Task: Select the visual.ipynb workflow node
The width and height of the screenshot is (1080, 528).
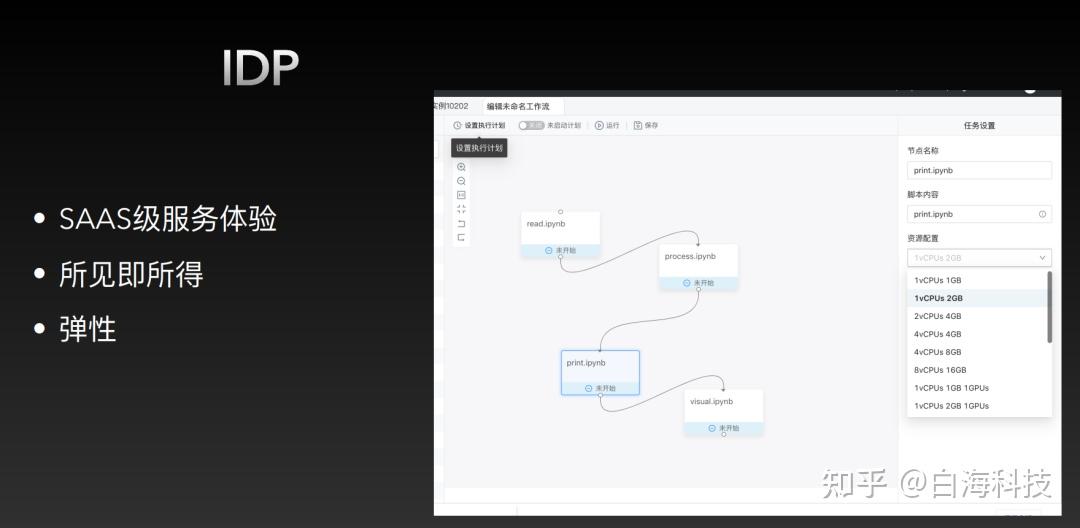Action: click(723, 412)
